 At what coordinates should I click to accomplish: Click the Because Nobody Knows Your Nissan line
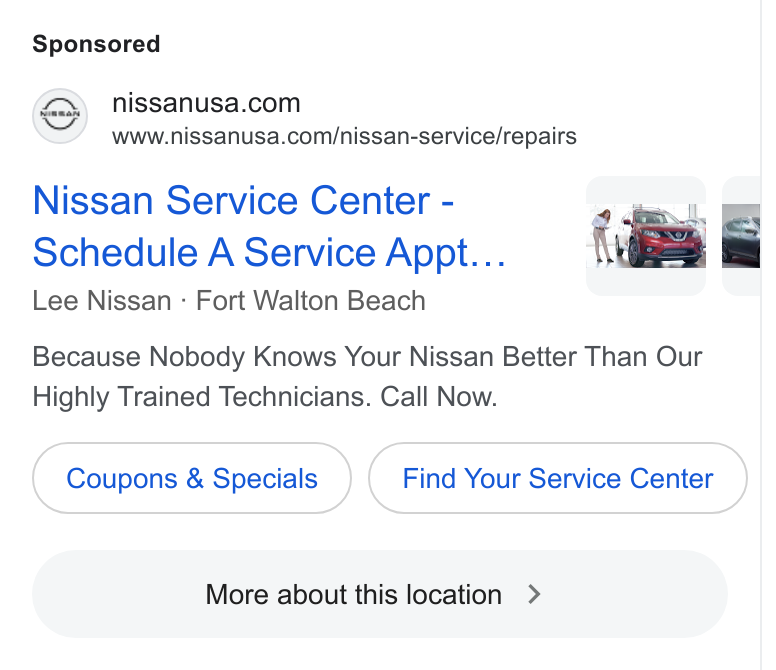point(367,357)
